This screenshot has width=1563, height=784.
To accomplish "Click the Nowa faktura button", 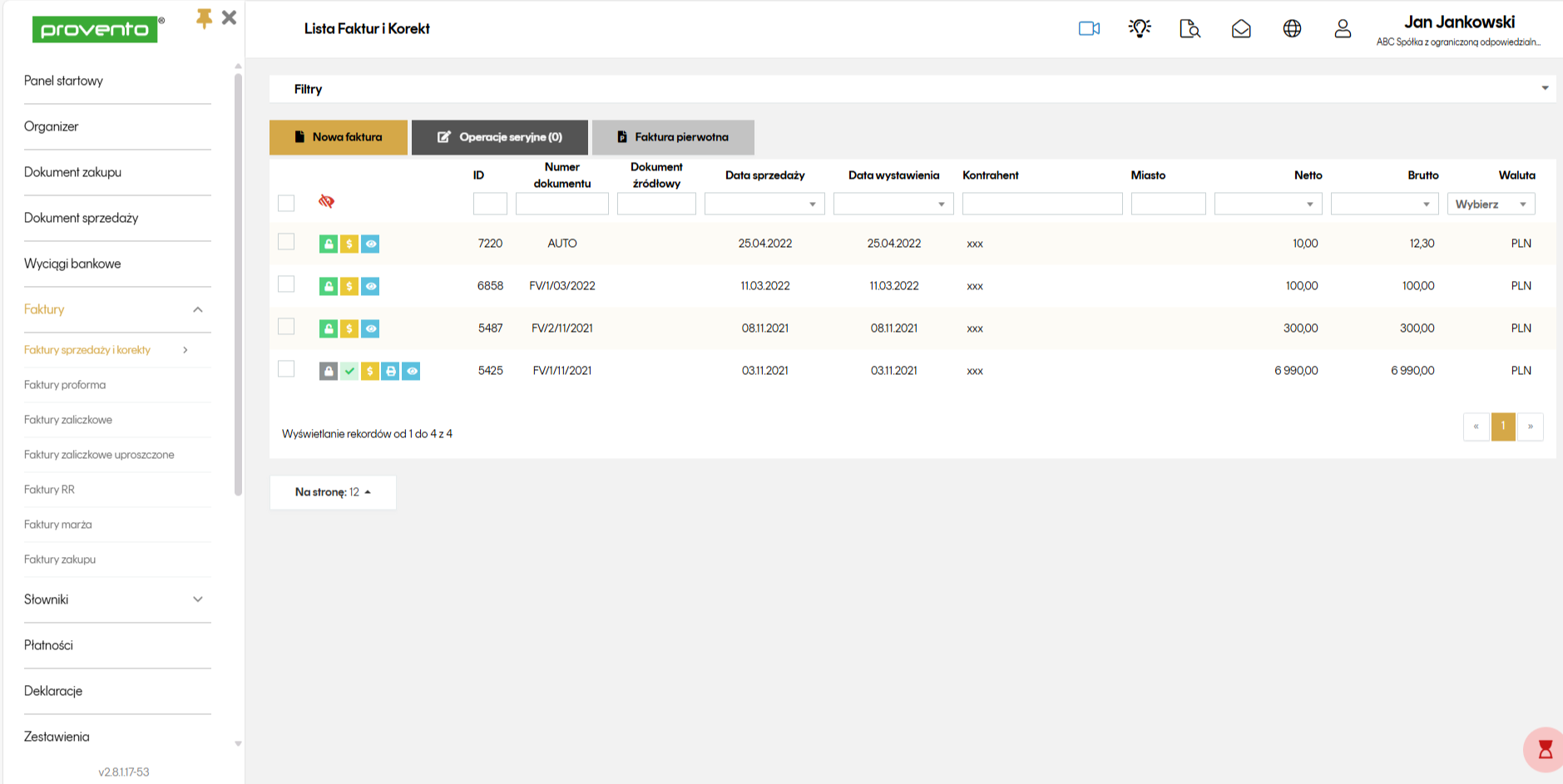I will point(339,137).
